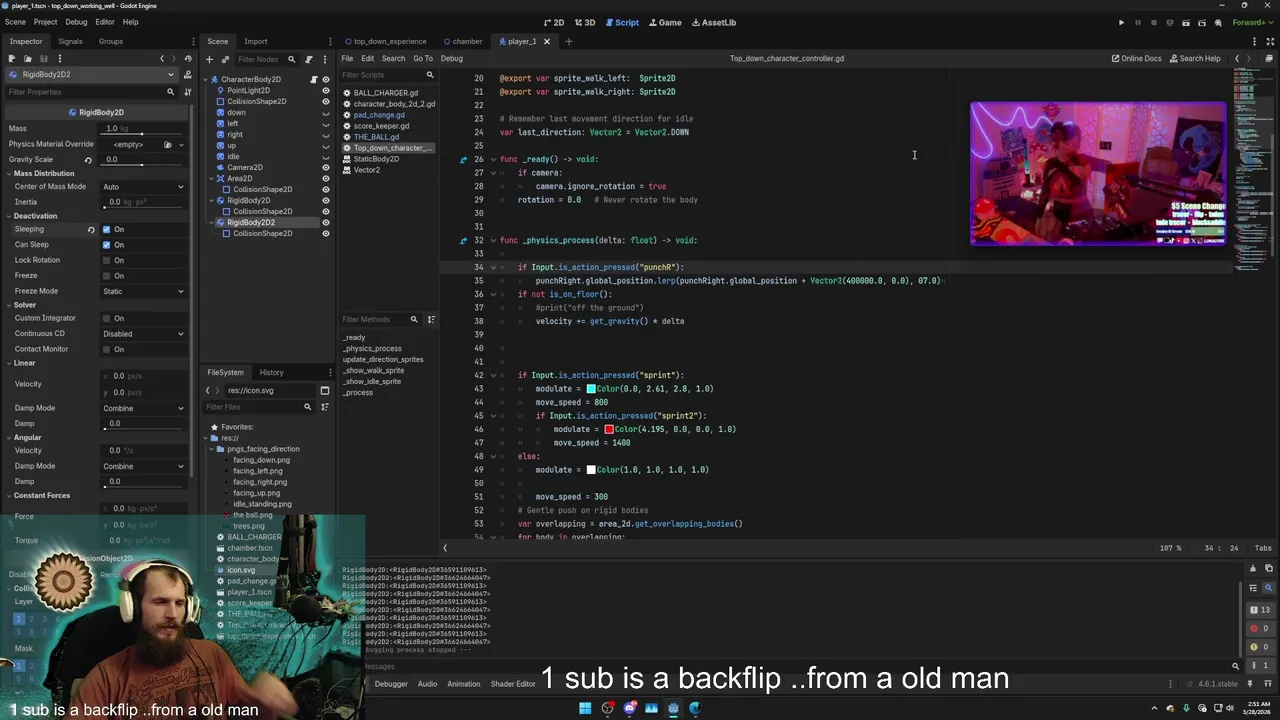Create a new resource in Inspector

pos(11,58)
